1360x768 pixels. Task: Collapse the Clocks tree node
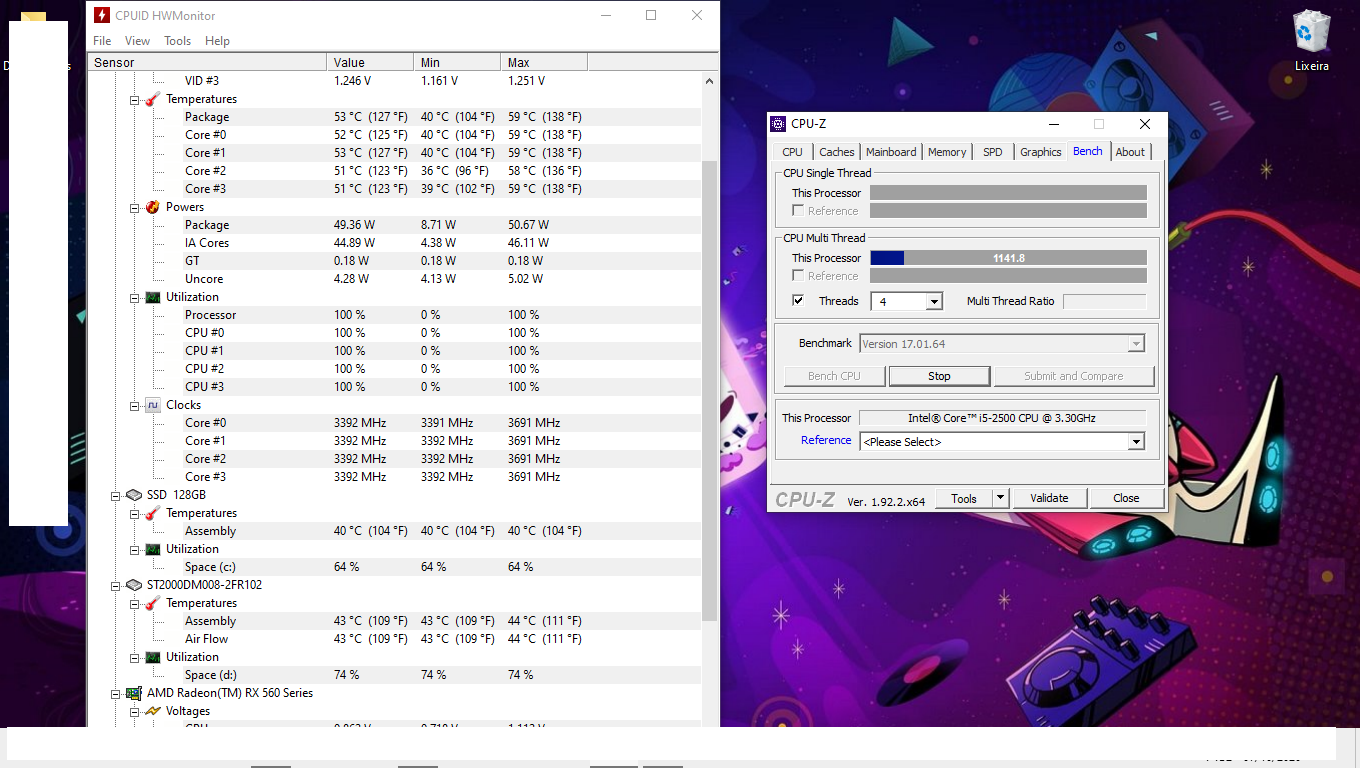pyautogui.click(x=134, y=406)
